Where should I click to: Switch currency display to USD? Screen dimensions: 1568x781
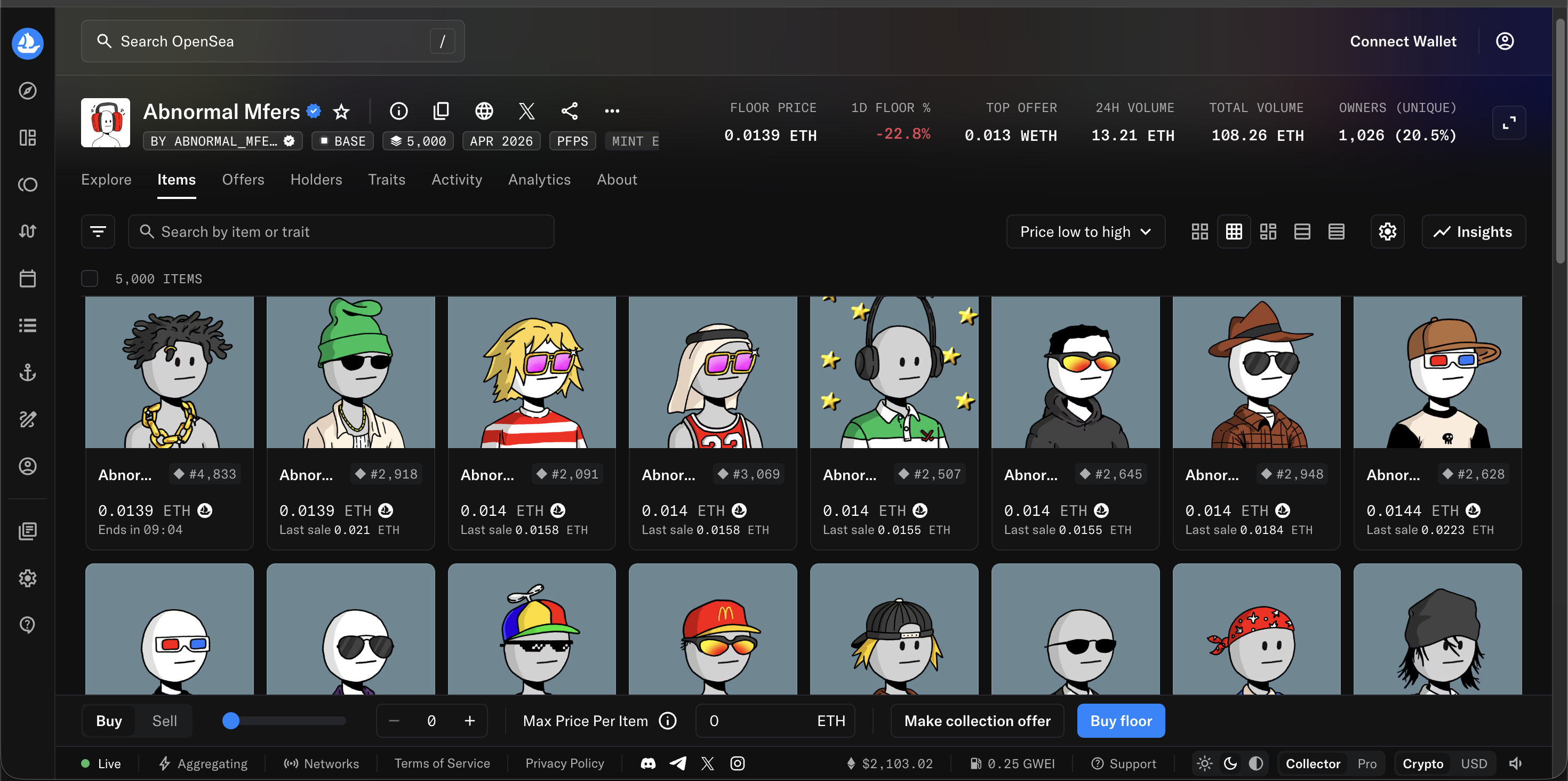point(1474,763)
